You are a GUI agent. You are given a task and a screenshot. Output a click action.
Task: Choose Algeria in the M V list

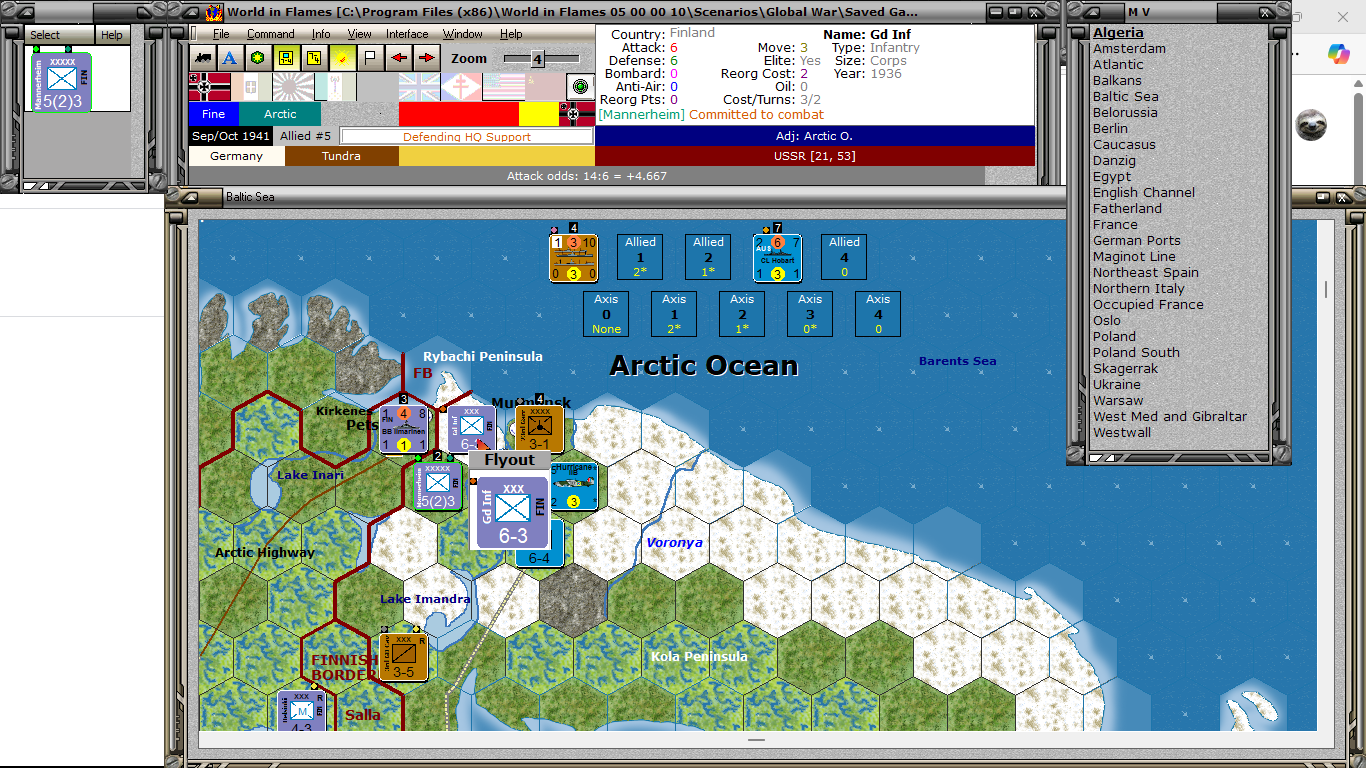1118,32
